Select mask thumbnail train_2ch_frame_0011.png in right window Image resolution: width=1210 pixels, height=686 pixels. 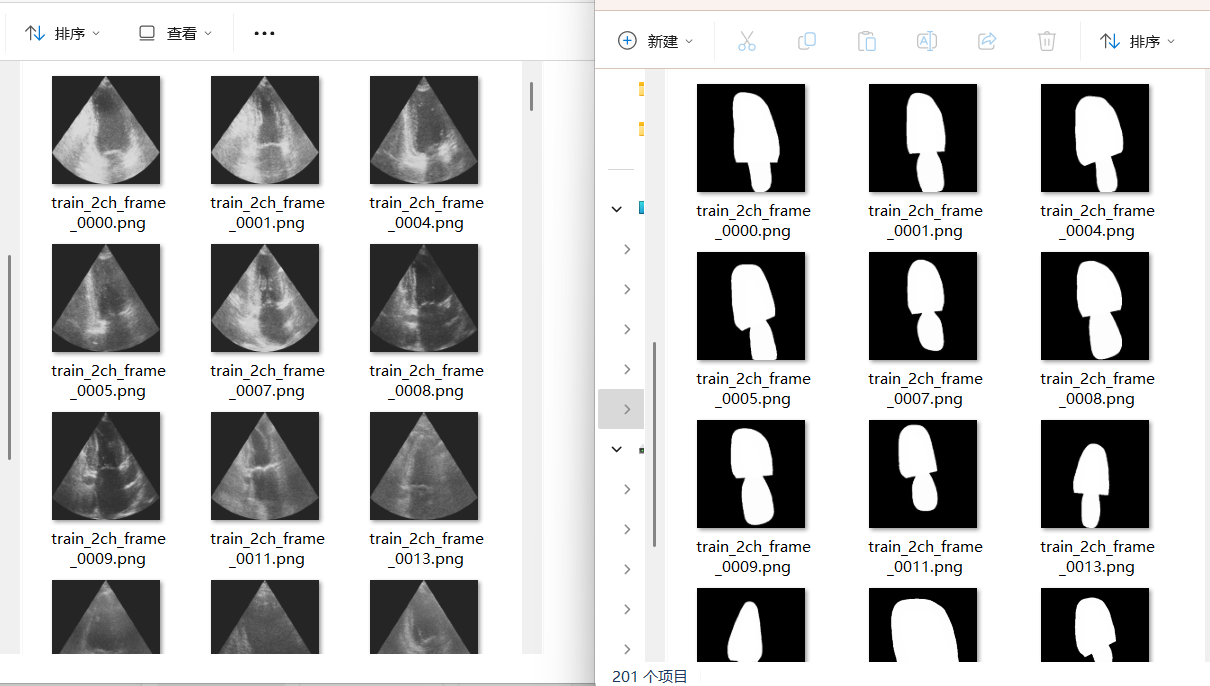[923, 474]
